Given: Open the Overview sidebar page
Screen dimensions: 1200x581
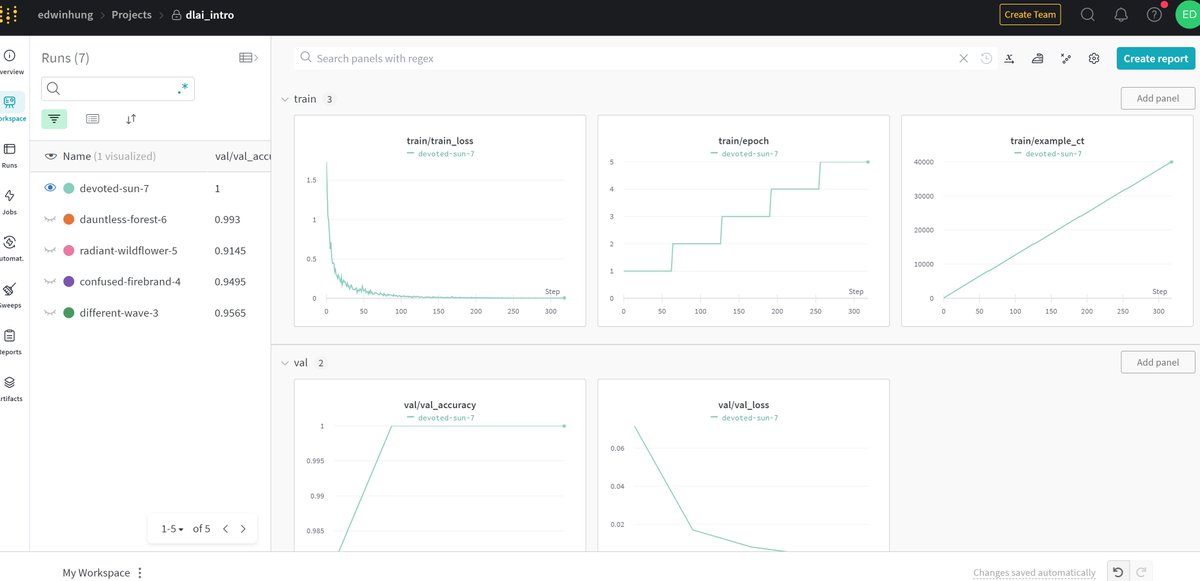Looking at the screenshot, I should [x=9, y=62].
